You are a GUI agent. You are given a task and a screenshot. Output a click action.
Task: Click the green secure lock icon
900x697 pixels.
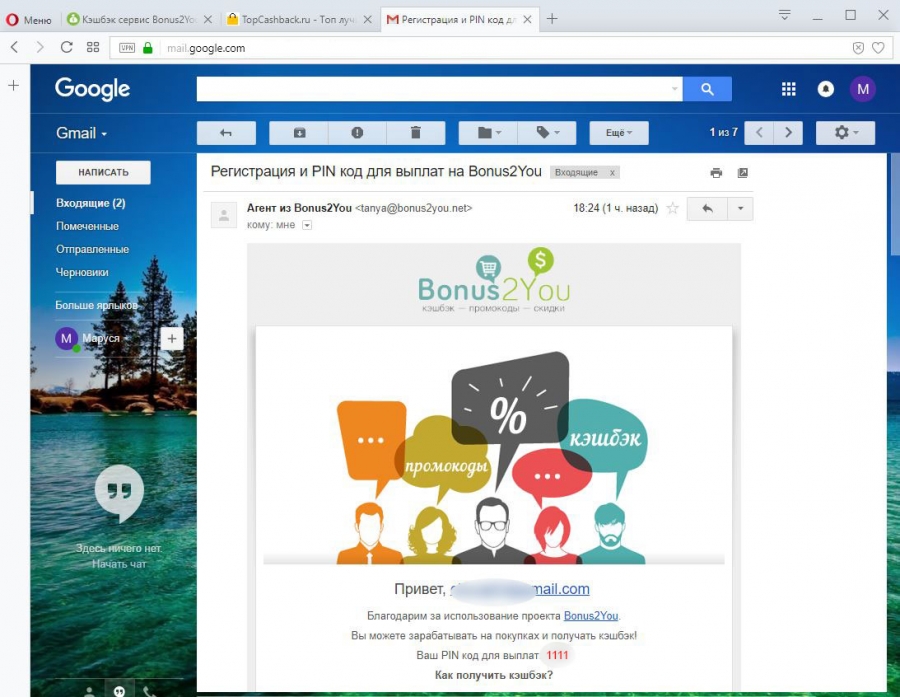point(148,48)
